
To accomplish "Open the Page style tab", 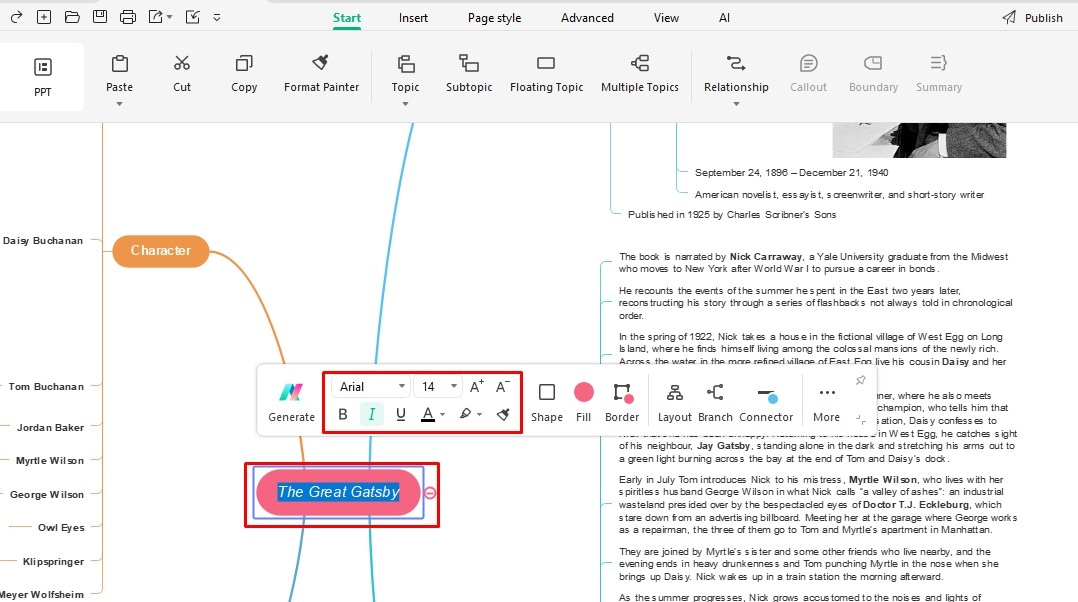I will pos(494,18).
